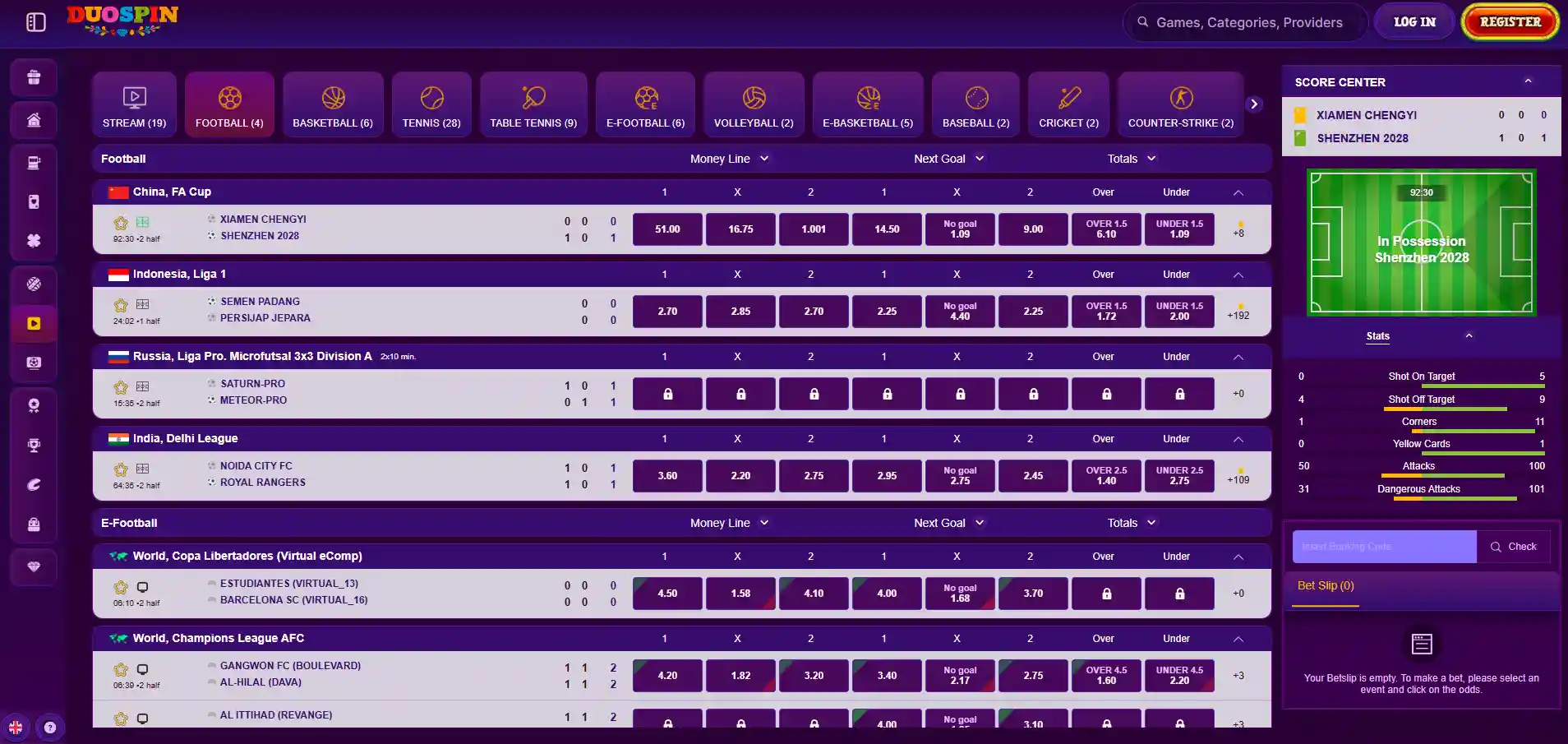Toggle the sidebar panel icon beside the logo

pyautogui.click(x=35, y=22)
